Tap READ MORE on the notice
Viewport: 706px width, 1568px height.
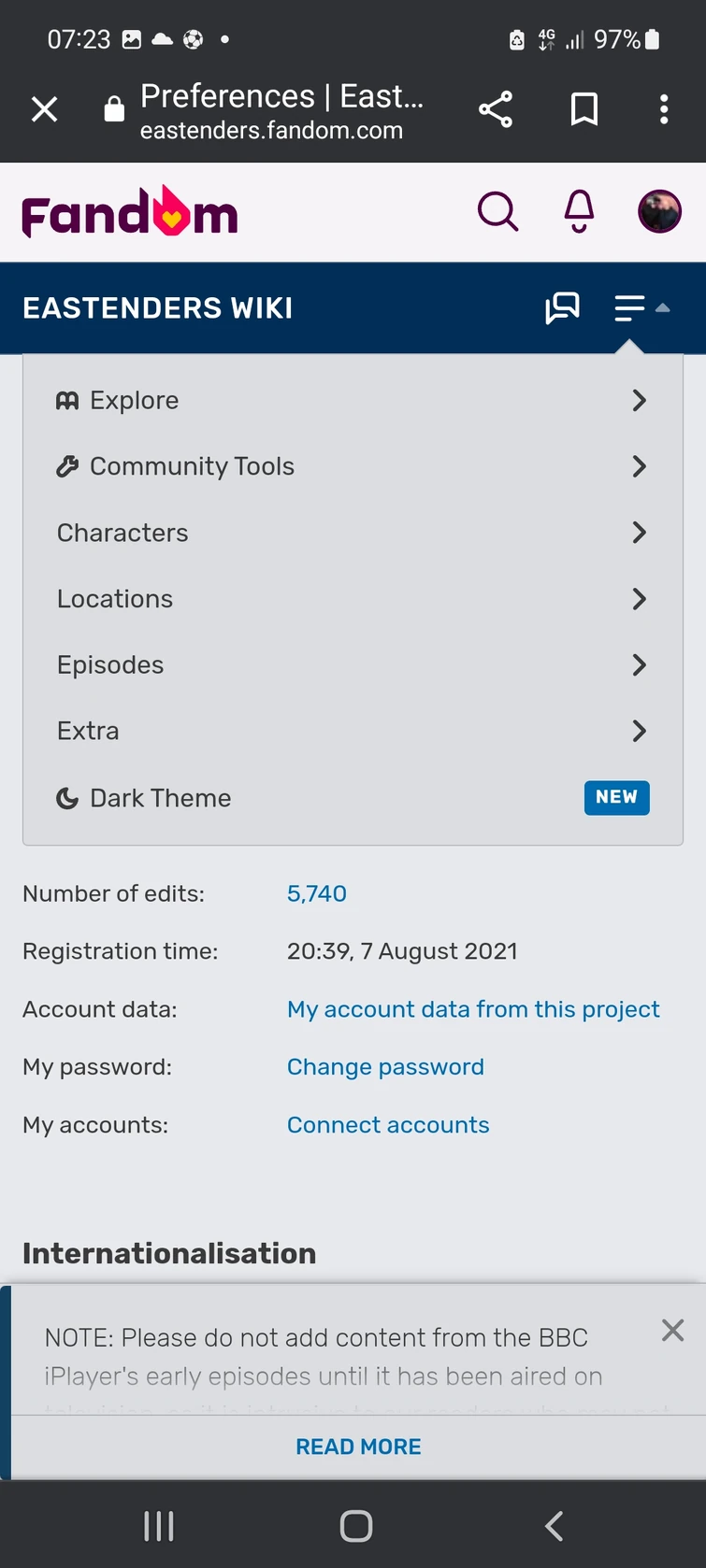point(358,1447)
